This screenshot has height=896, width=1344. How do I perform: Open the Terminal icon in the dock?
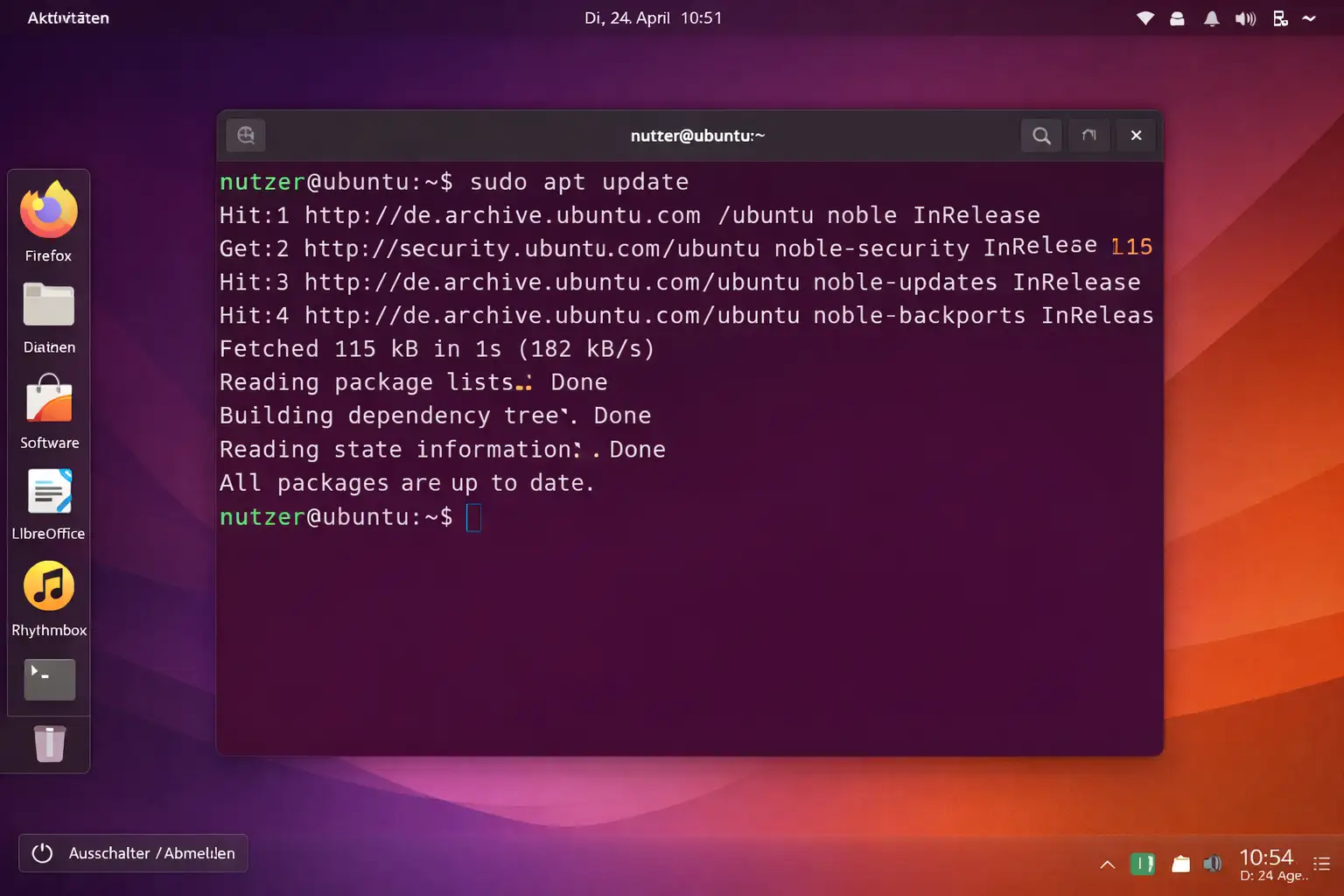[48, 680]
